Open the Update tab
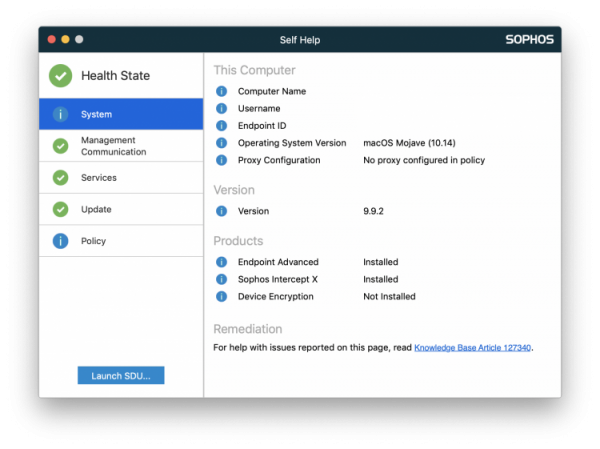This screenshot has width=600, height=449. 121,209
